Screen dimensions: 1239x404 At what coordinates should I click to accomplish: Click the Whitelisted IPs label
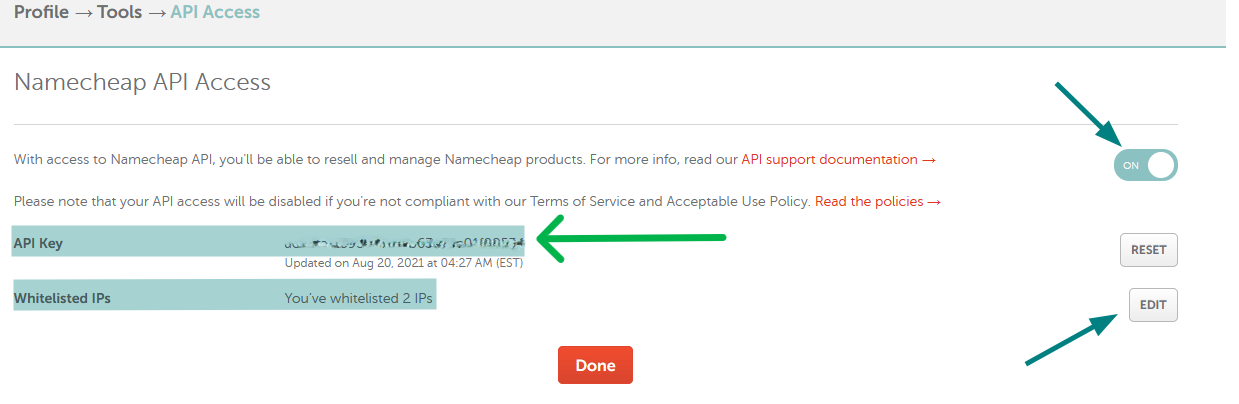(x=62, y=298)
